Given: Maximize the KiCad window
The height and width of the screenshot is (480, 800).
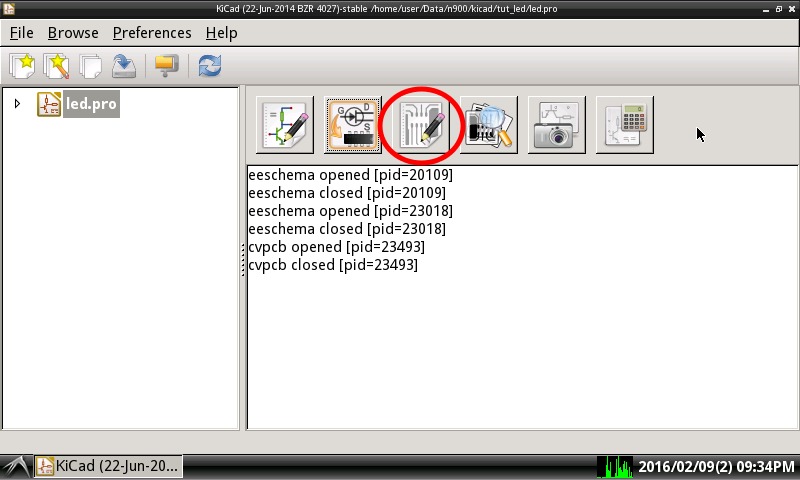Looking at the screenshot, I should tap(779, 9).
